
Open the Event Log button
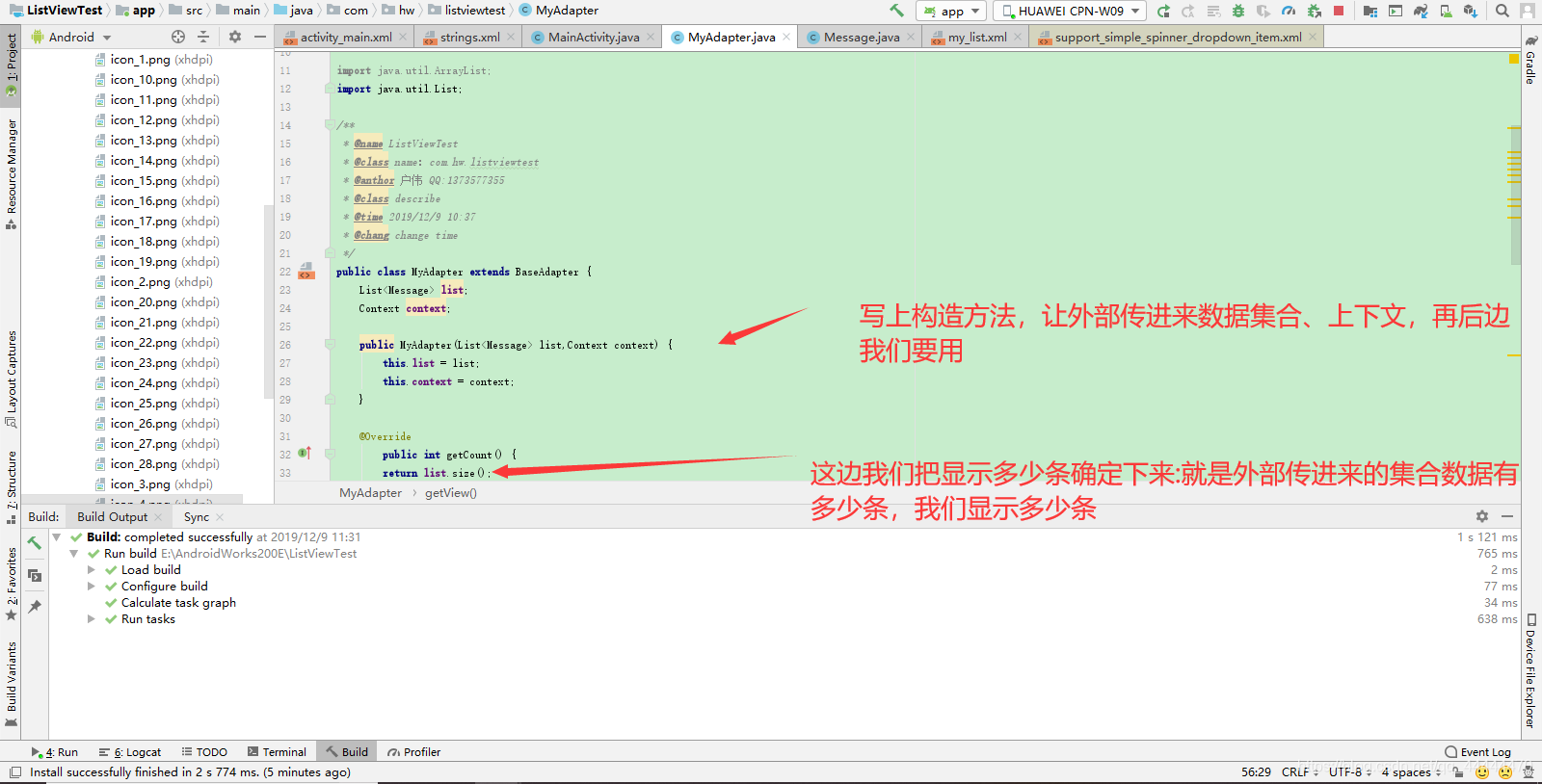pyautogui.click(x=1478, y=752)
